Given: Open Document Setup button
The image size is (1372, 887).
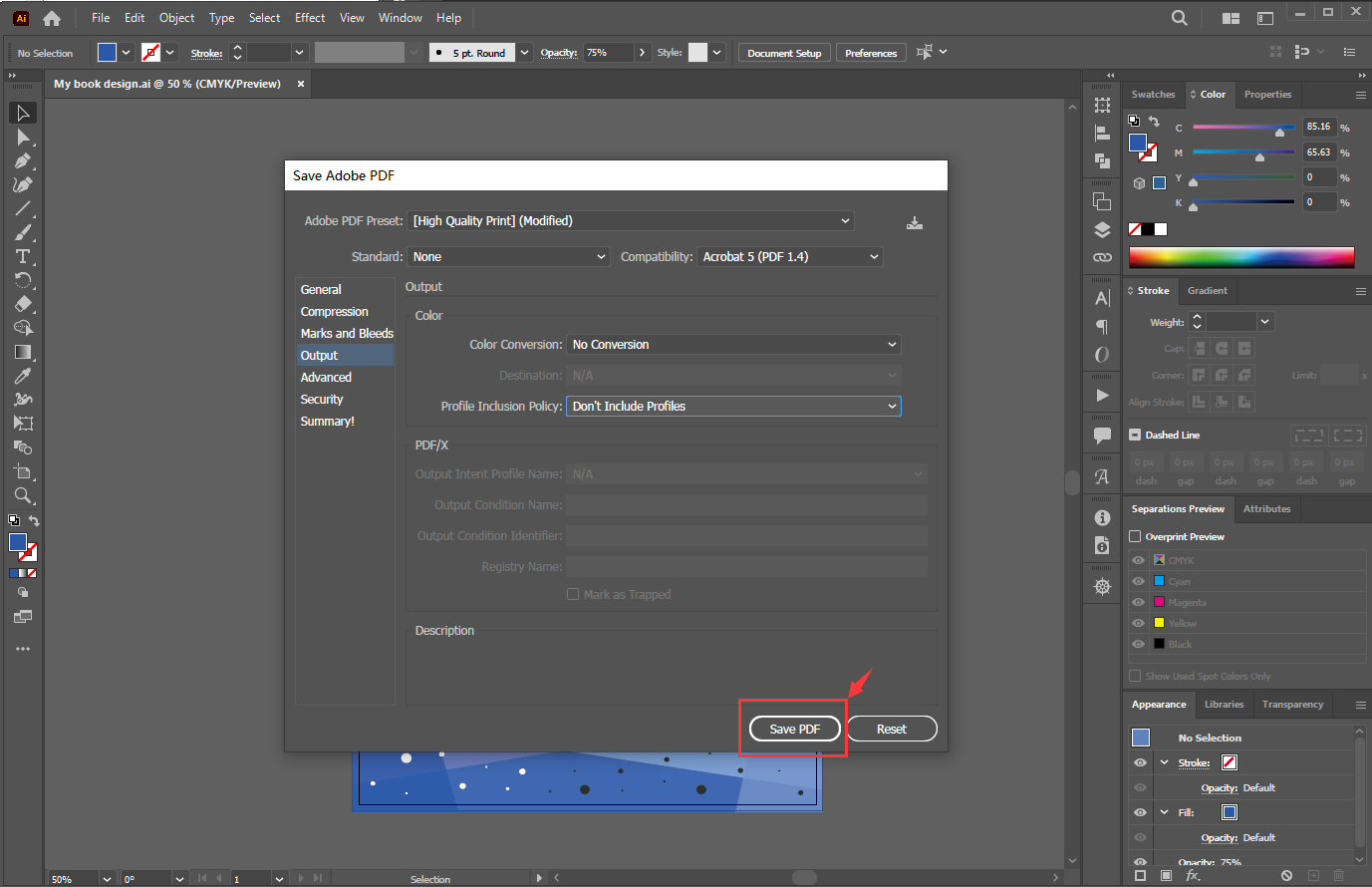Looking at the screenshot, I should pyautogui.click(x=784, y=53).
